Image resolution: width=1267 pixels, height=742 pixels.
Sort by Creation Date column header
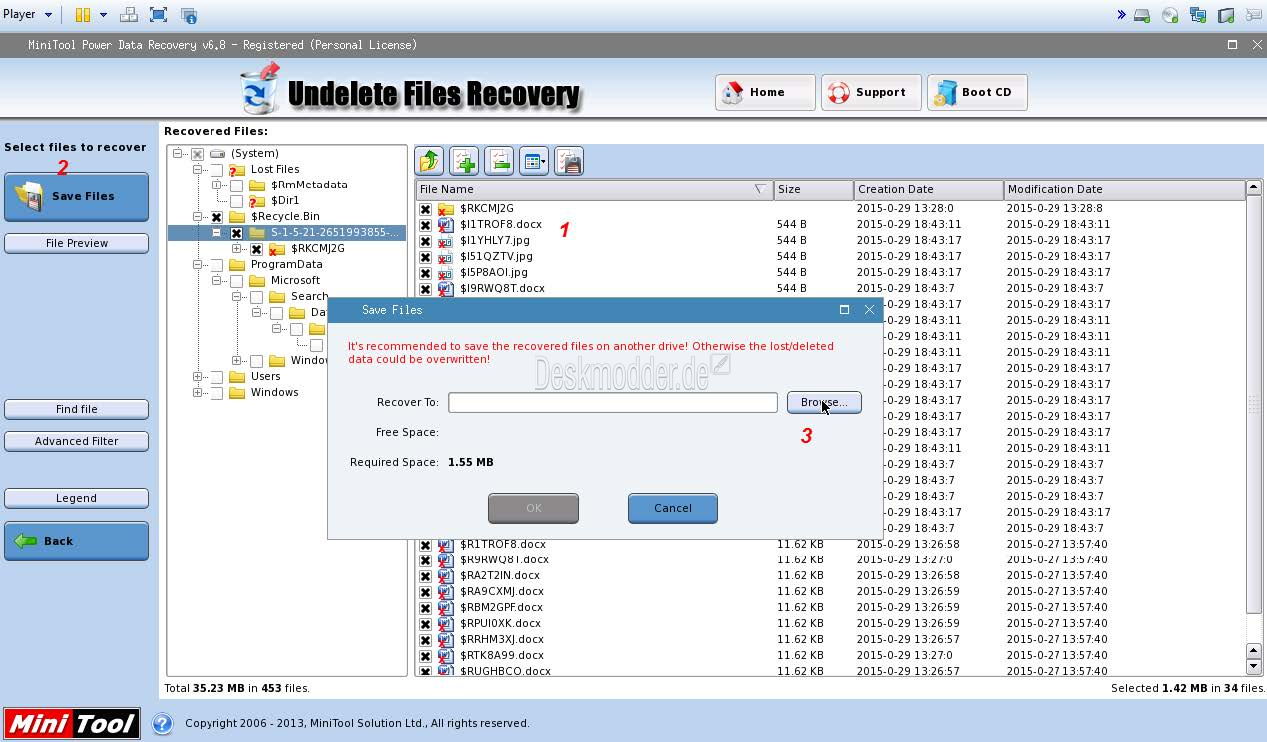pyautogui.click(x=928, y=189)
